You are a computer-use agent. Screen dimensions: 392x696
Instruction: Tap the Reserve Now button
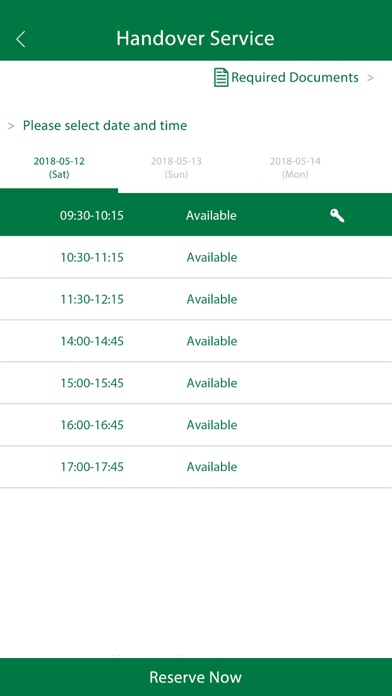click(196, 677)
